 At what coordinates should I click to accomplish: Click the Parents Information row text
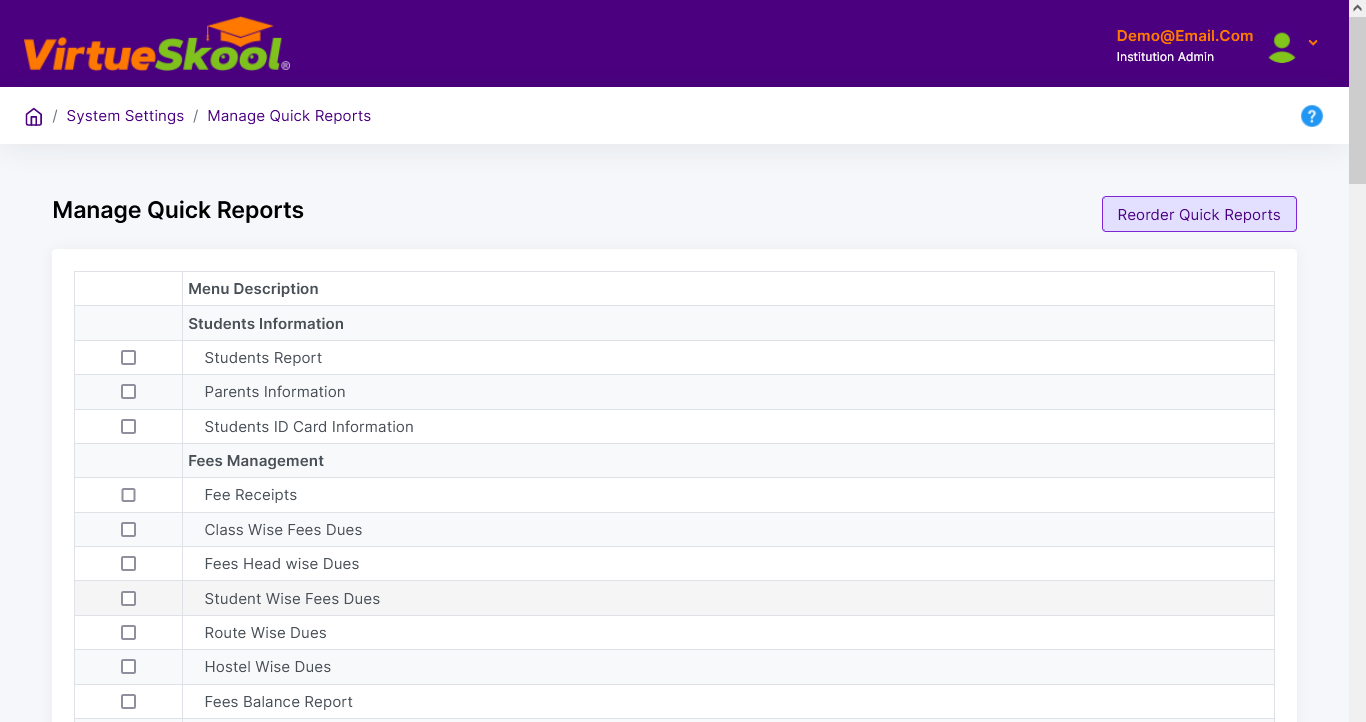coord(275,392)
